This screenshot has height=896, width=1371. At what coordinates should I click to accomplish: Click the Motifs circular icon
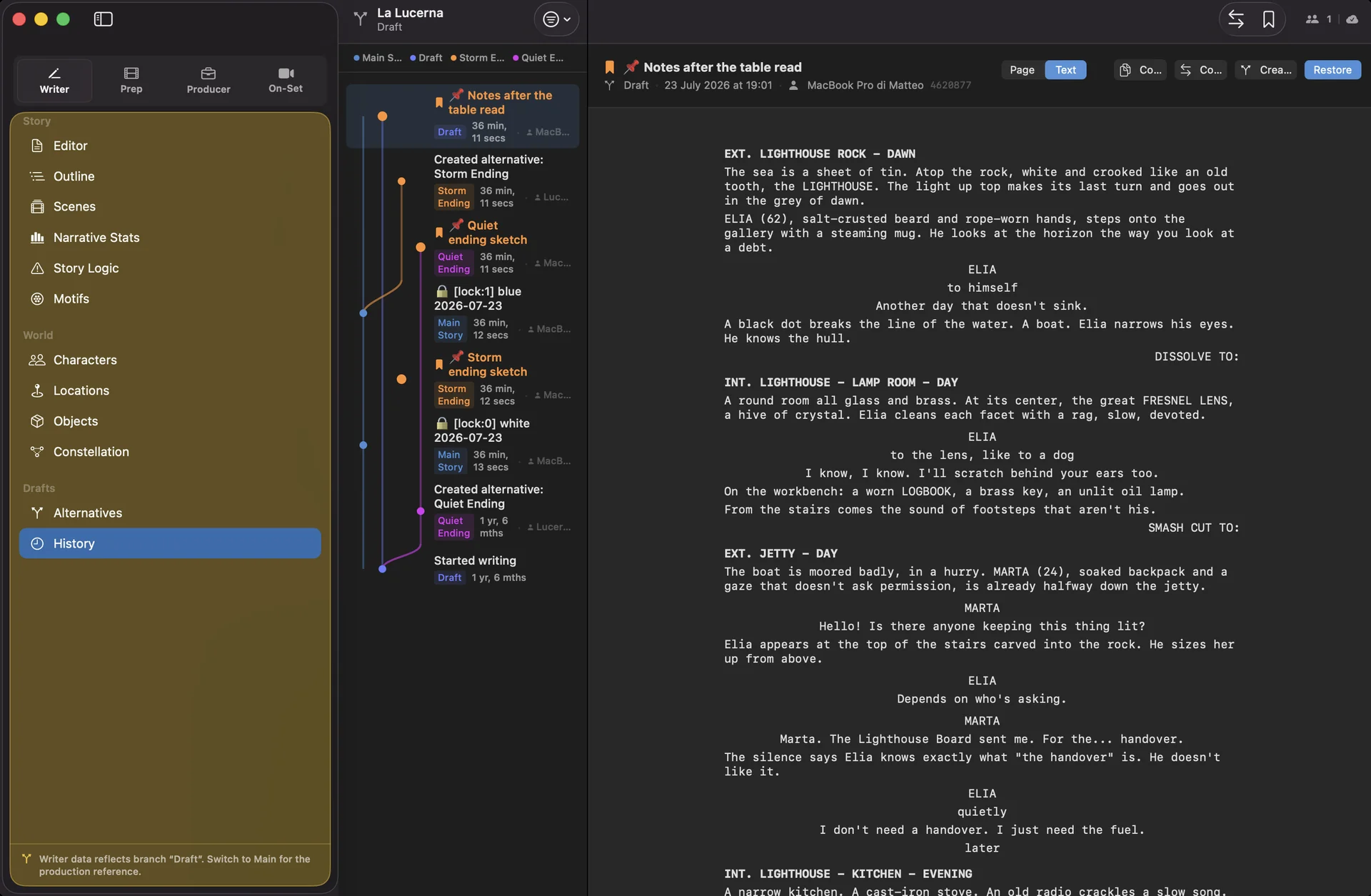[x=37, y=298]
